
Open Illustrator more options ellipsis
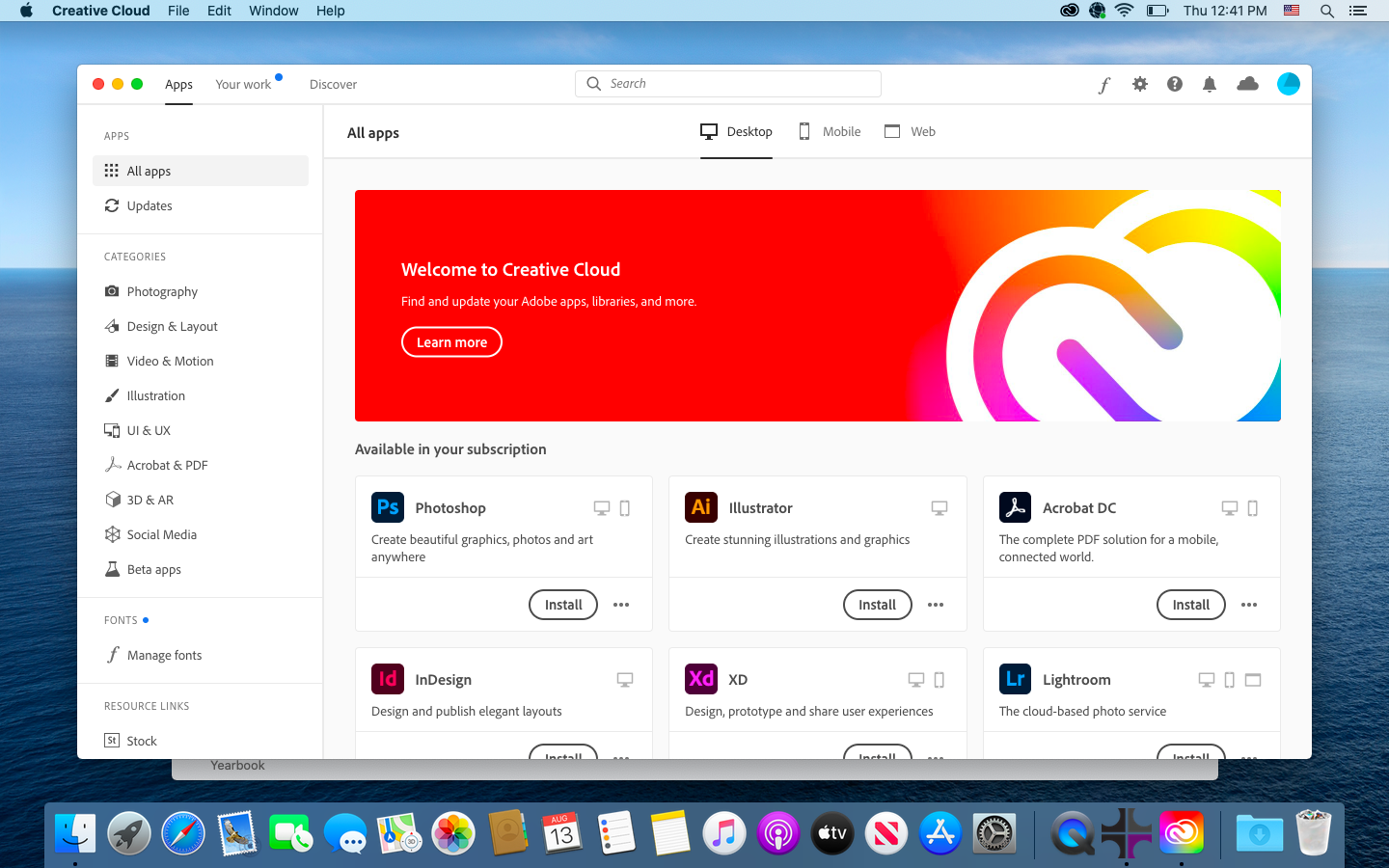tap(936, 605)
